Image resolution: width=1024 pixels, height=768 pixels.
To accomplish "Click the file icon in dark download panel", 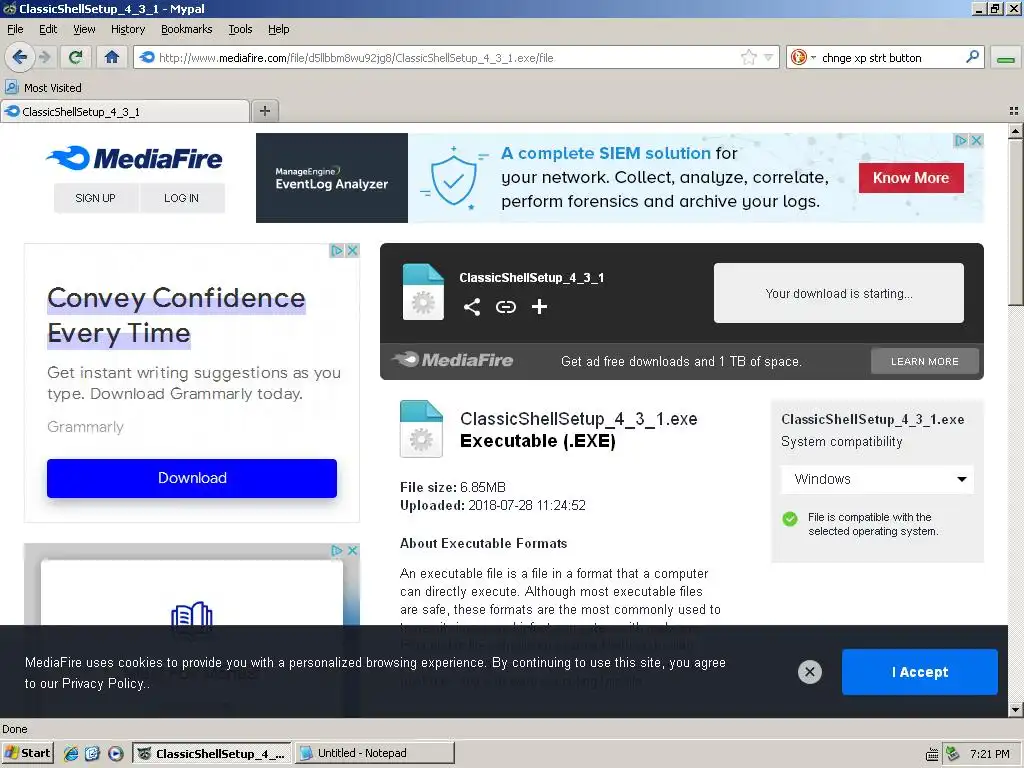I will pos(423,291).
